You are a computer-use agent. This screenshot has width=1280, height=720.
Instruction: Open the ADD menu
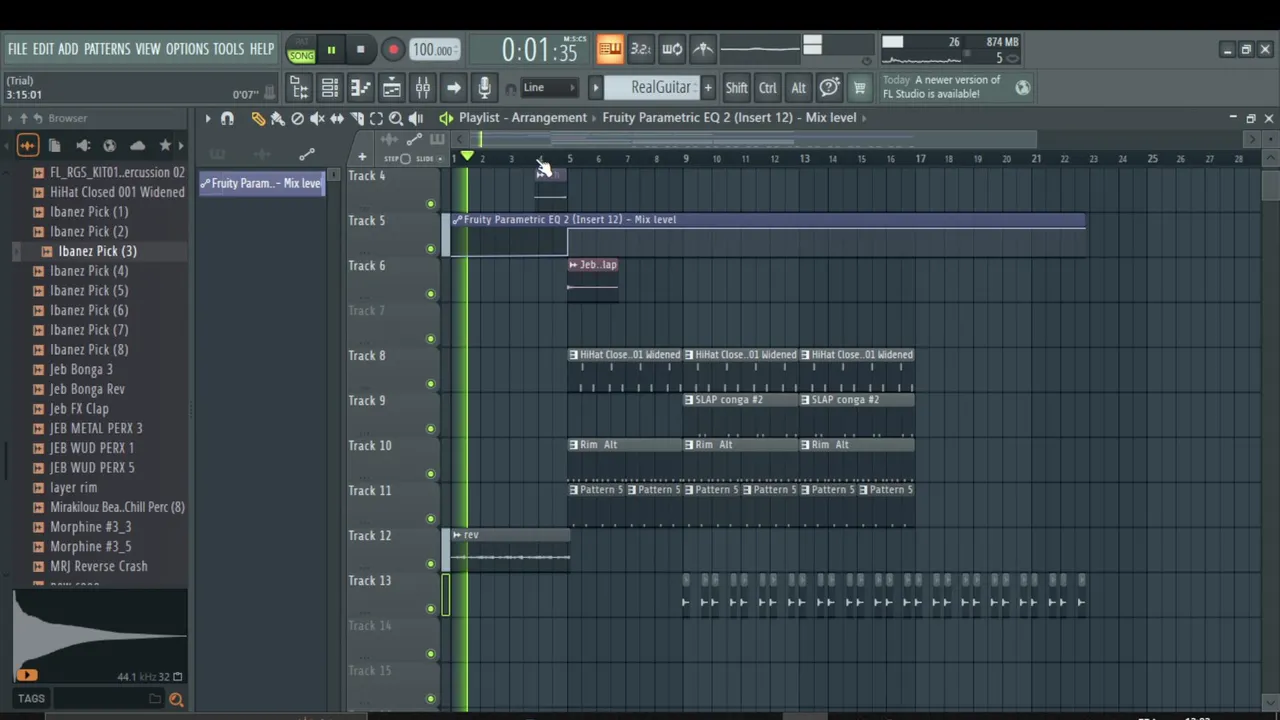(68, 49)
